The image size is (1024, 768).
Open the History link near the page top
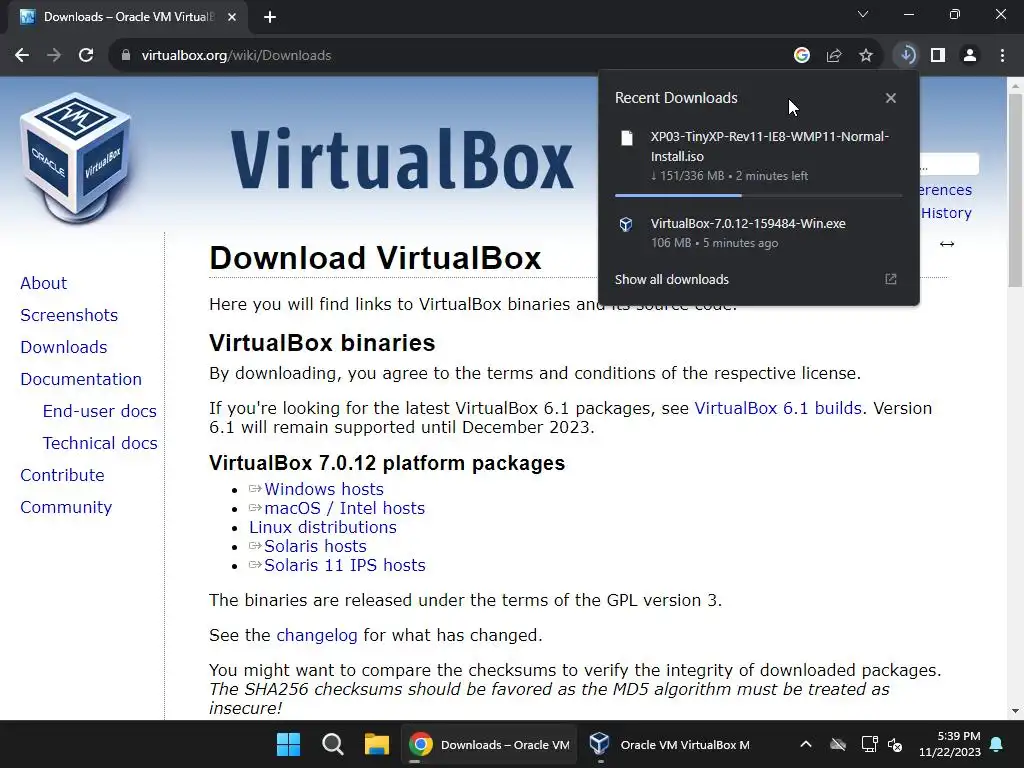(x=946, y=213)
